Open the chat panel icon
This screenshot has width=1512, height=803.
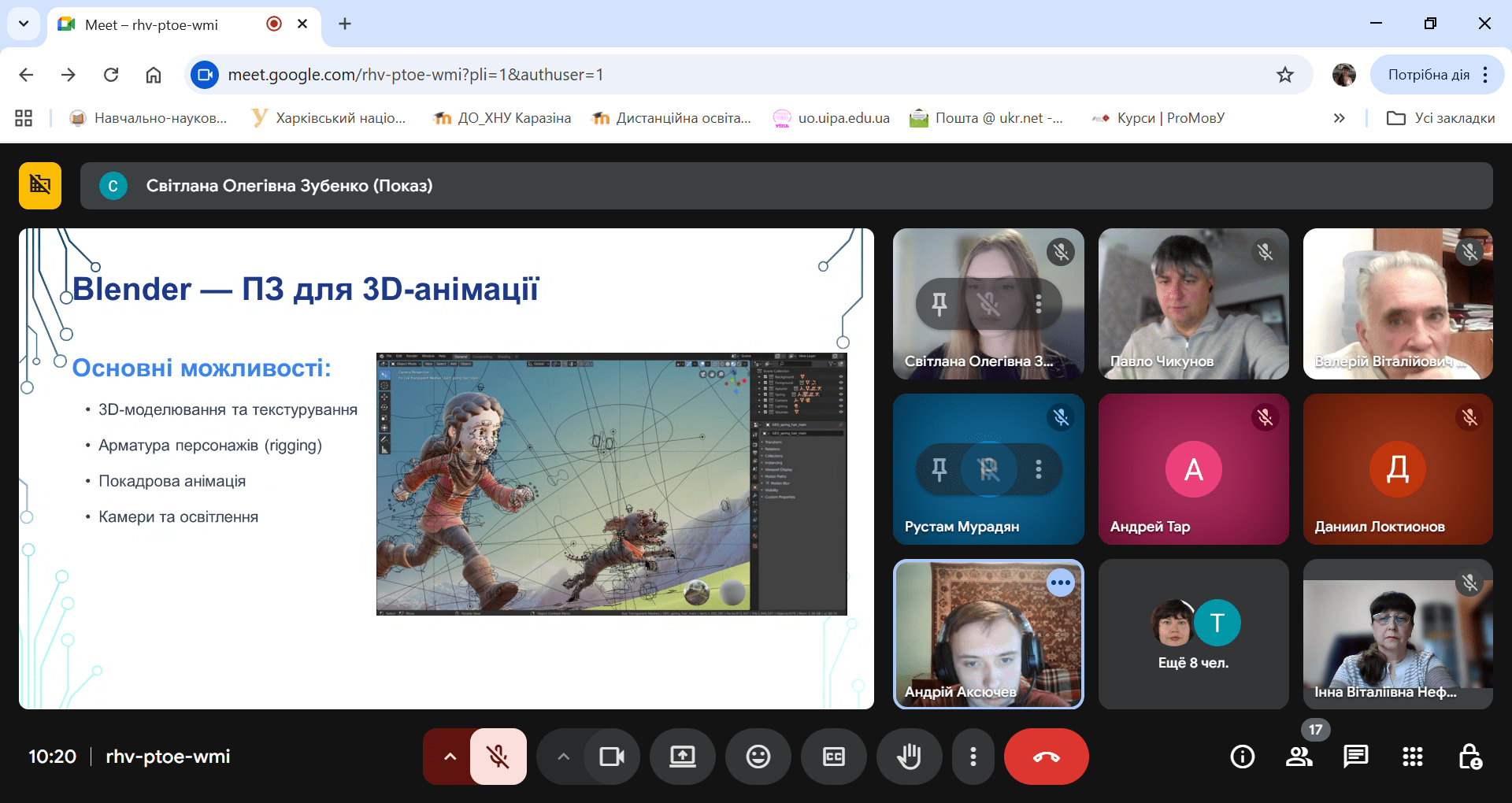pyautogui.click(x=1355, y=757)
